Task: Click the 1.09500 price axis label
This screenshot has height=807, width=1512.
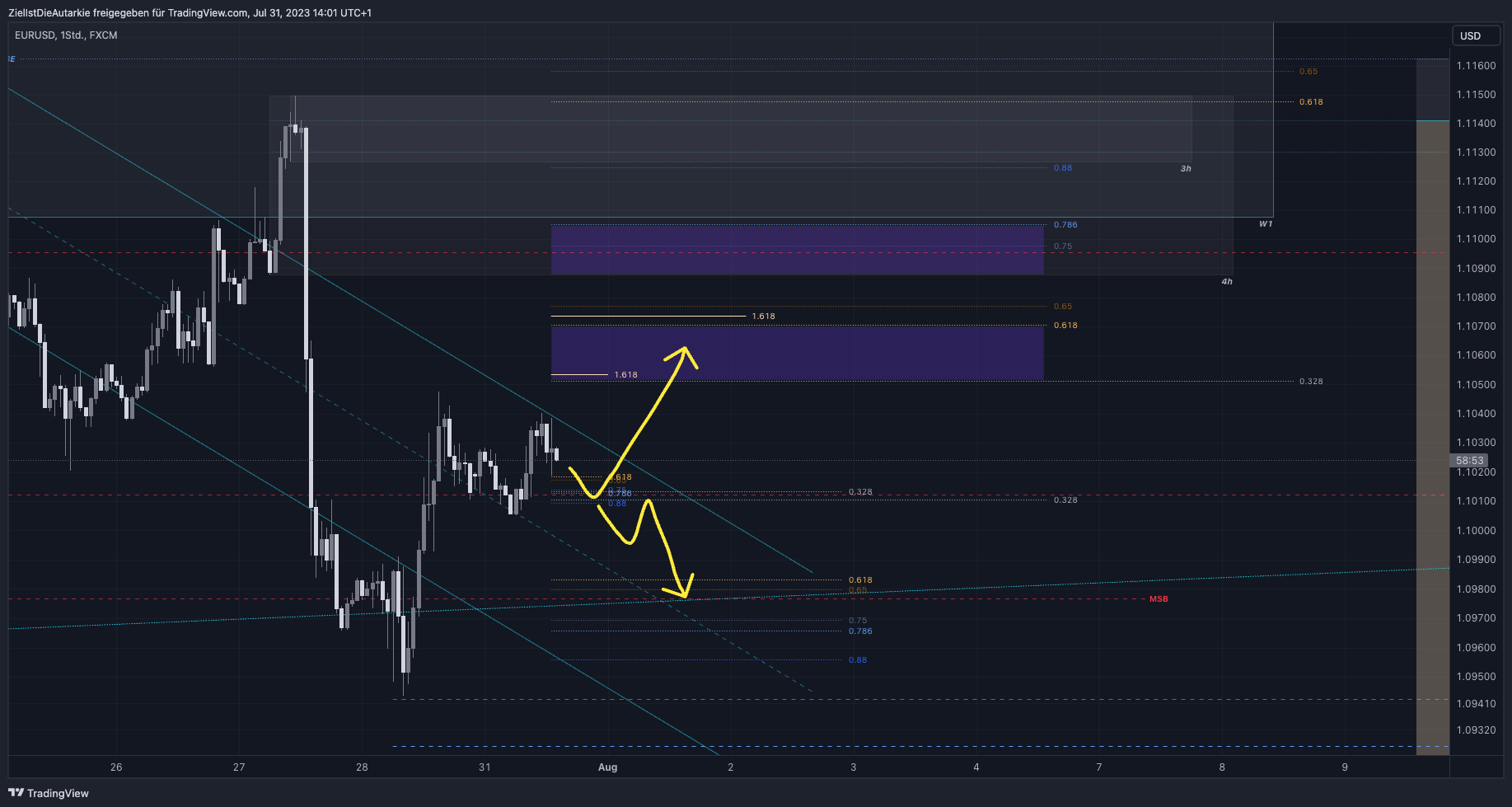Action: (x=1476, y=677)
